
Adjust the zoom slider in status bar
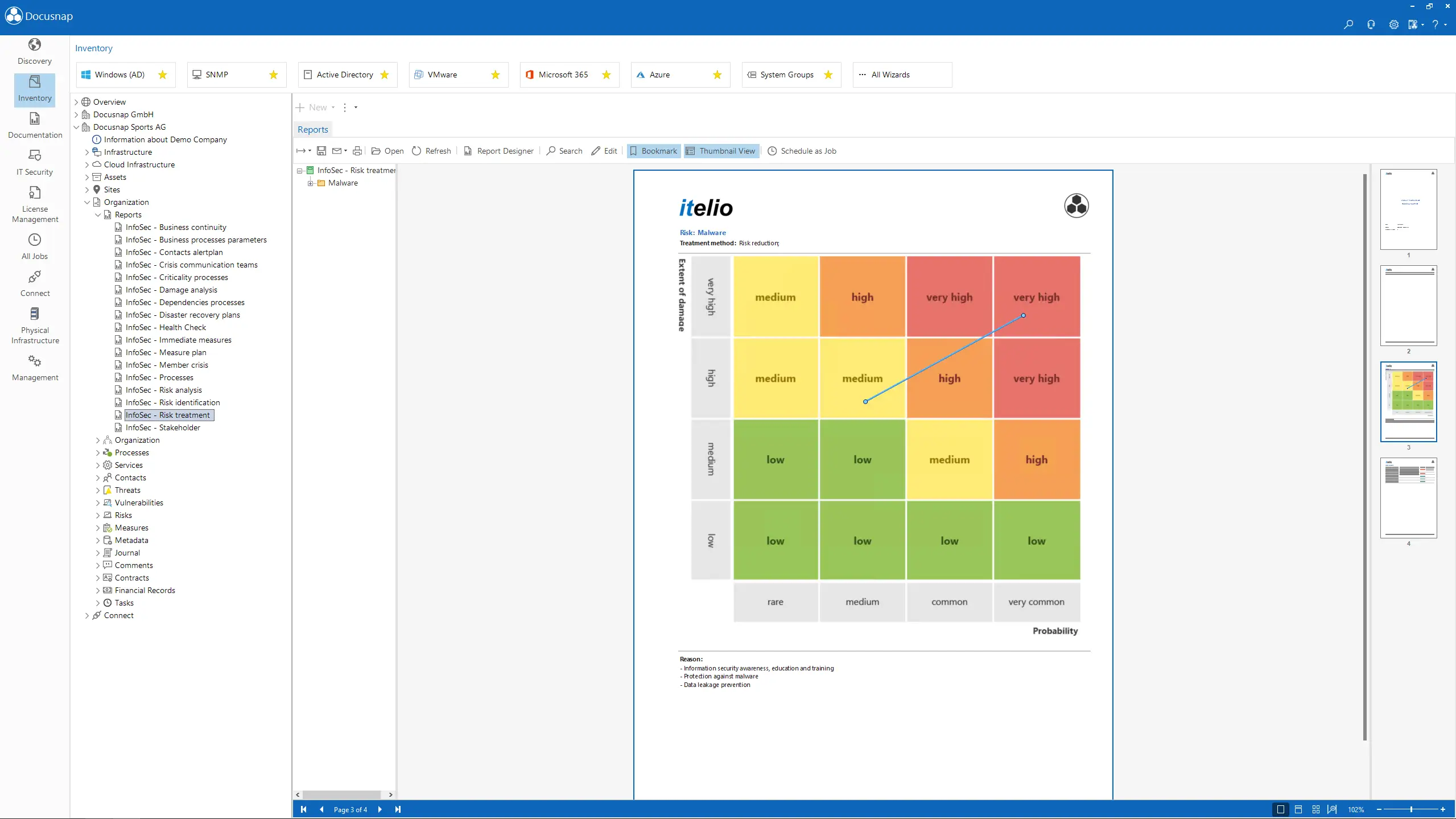[1410, 809]
